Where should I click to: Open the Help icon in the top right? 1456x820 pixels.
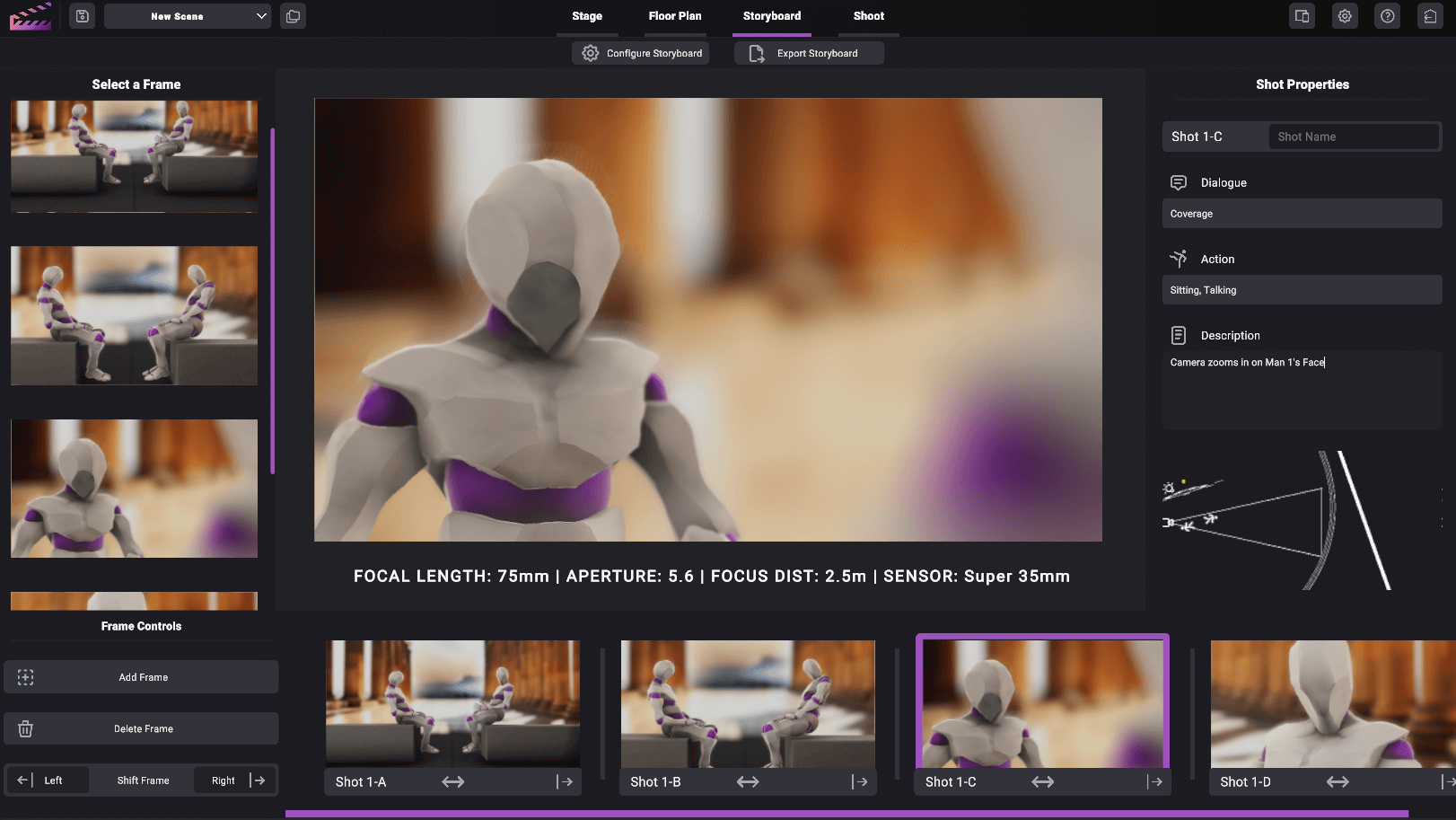pyautogui.click(x=1387, y=16)
